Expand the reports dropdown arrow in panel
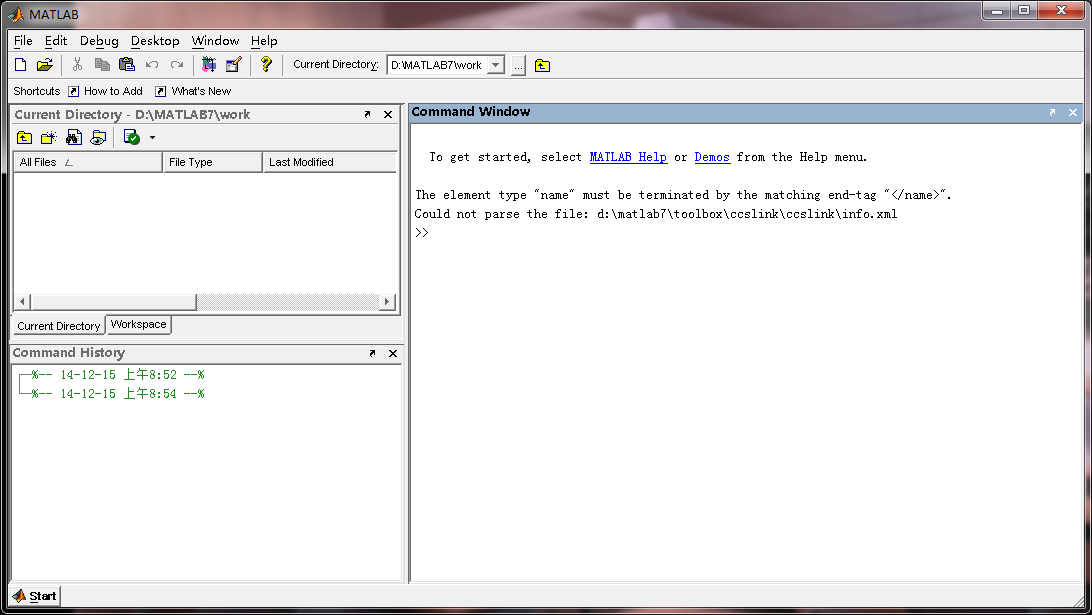 pos(152,137)
